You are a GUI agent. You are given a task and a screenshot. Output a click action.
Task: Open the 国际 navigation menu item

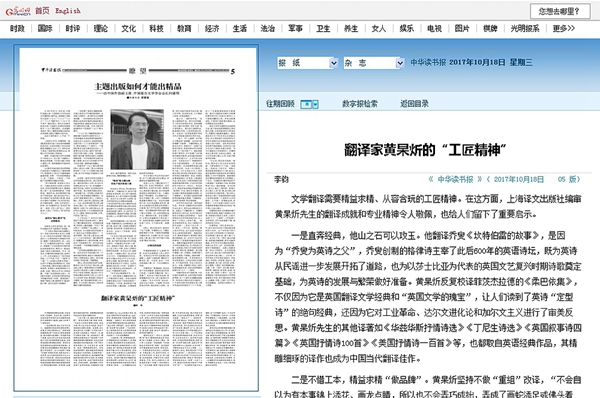click(45, 28)
